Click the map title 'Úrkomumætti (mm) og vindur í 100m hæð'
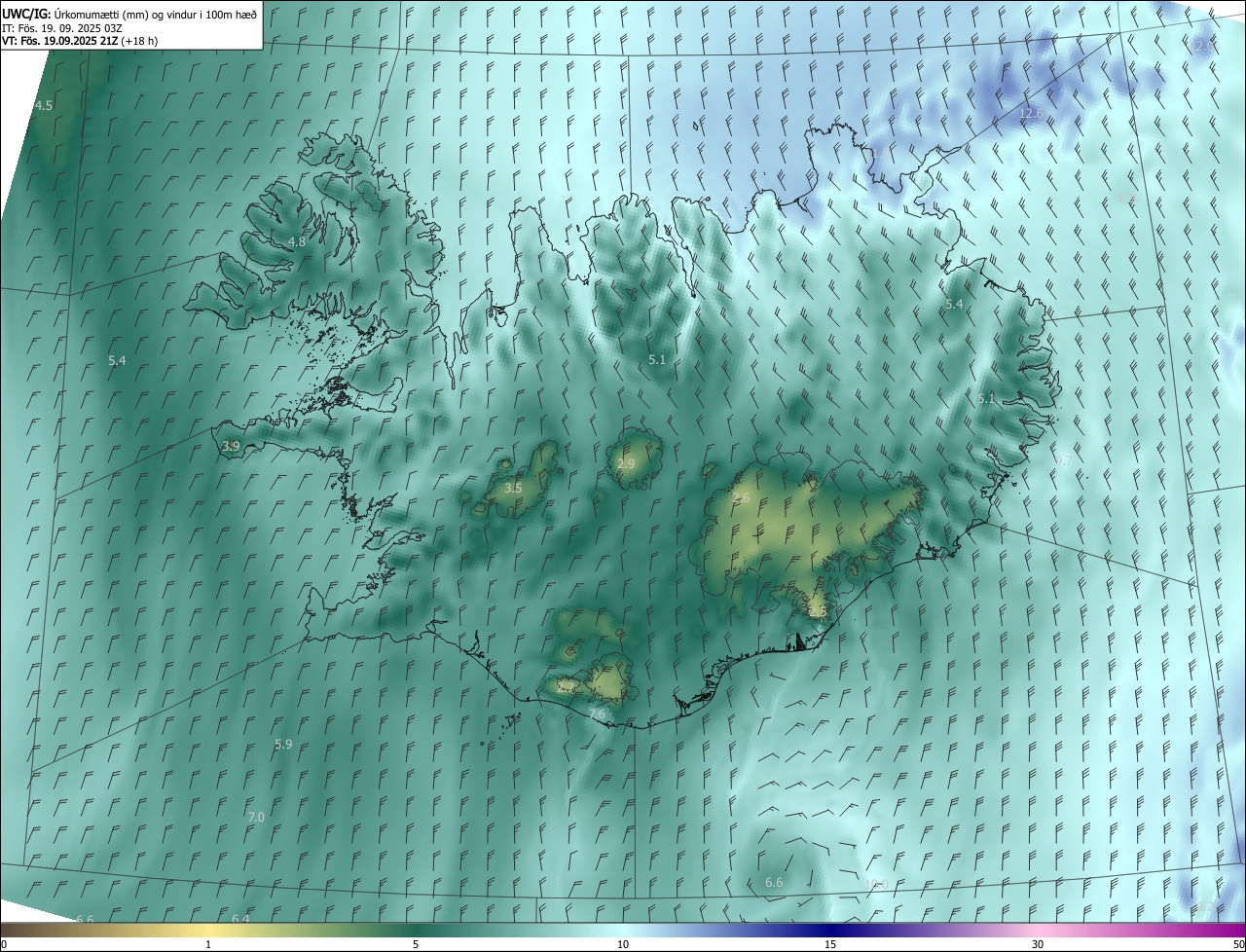 pos(156,14)
